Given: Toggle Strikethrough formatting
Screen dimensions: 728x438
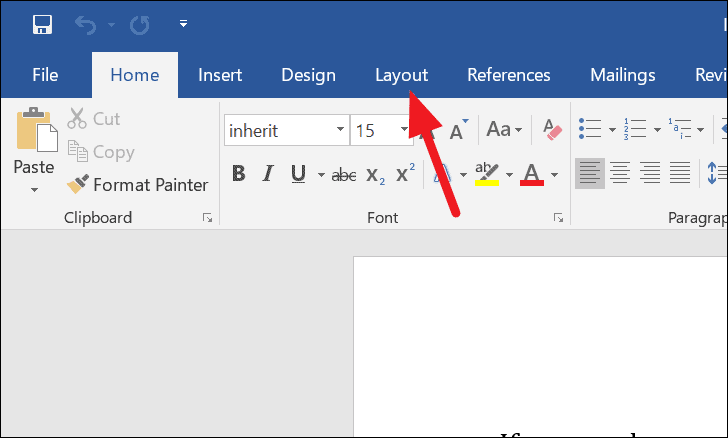Looking at the screenshot, I should 344,175.
